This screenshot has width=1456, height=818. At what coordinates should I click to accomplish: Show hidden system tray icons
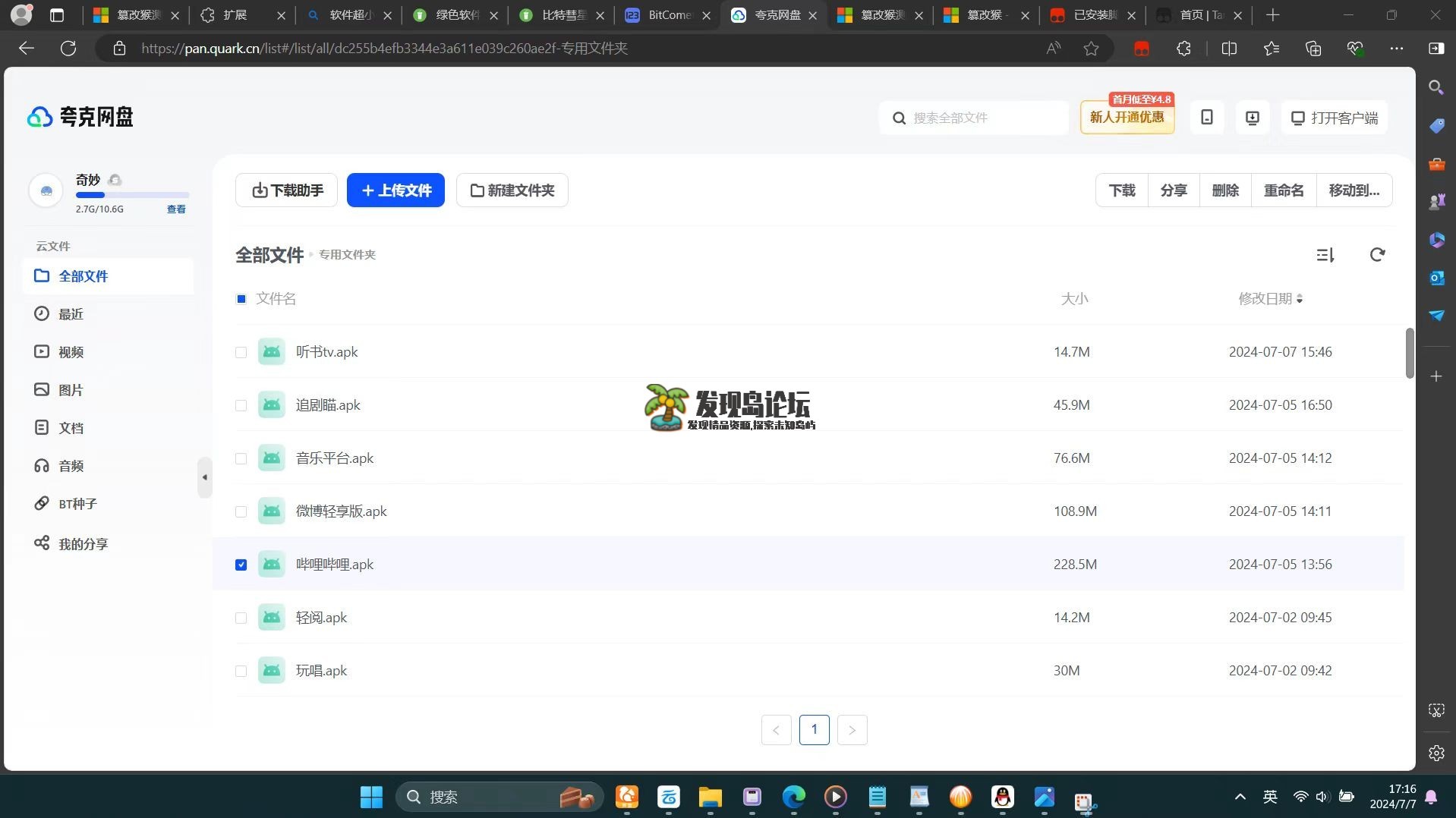(1240, 797)
